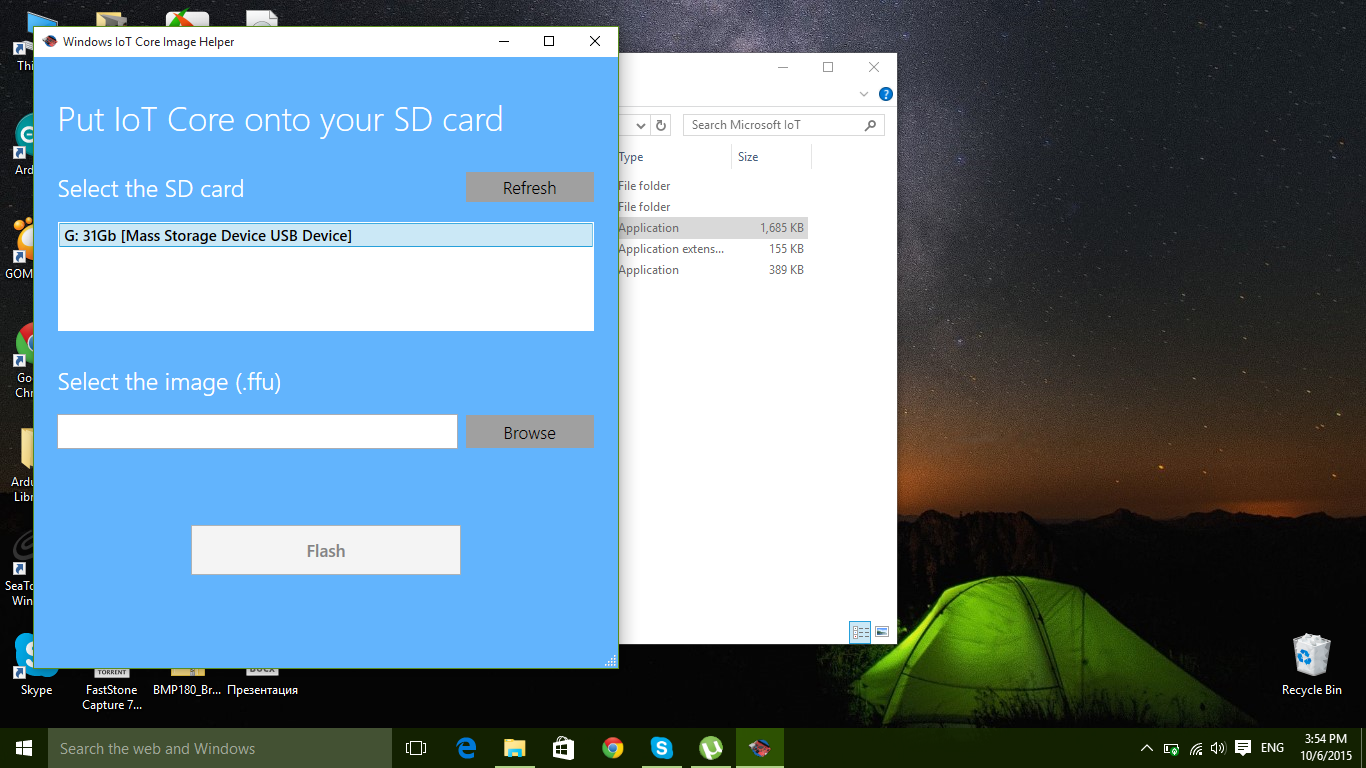
Task: Click the Explorer address bar refresh icon
Action: (x=660, y=125)
